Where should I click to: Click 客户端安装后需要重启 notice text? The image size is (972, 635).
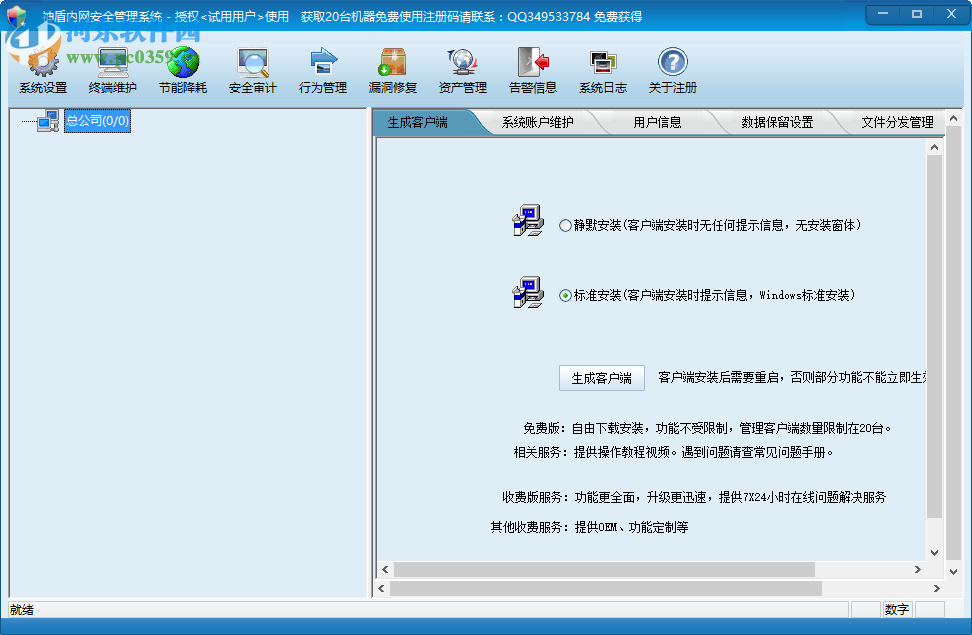[x=792, y=378]
